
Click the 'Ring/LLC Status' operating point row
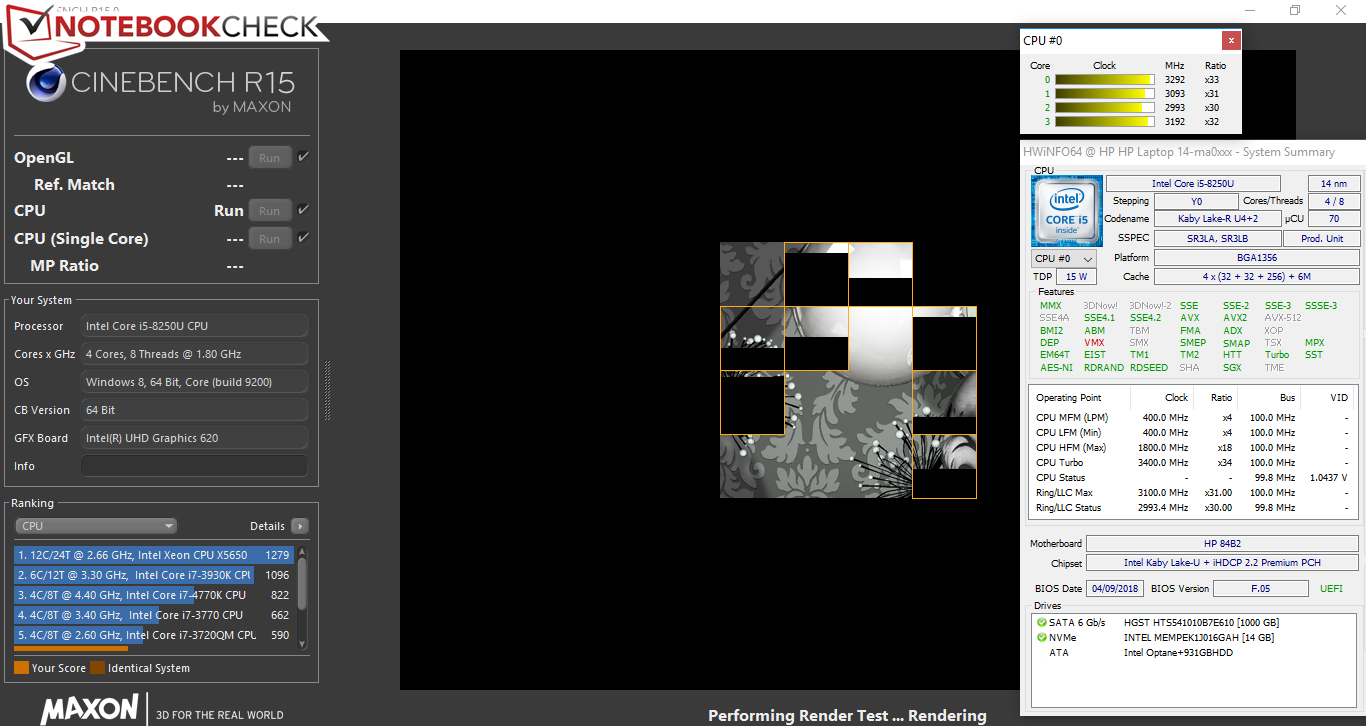click(1193, 508)
